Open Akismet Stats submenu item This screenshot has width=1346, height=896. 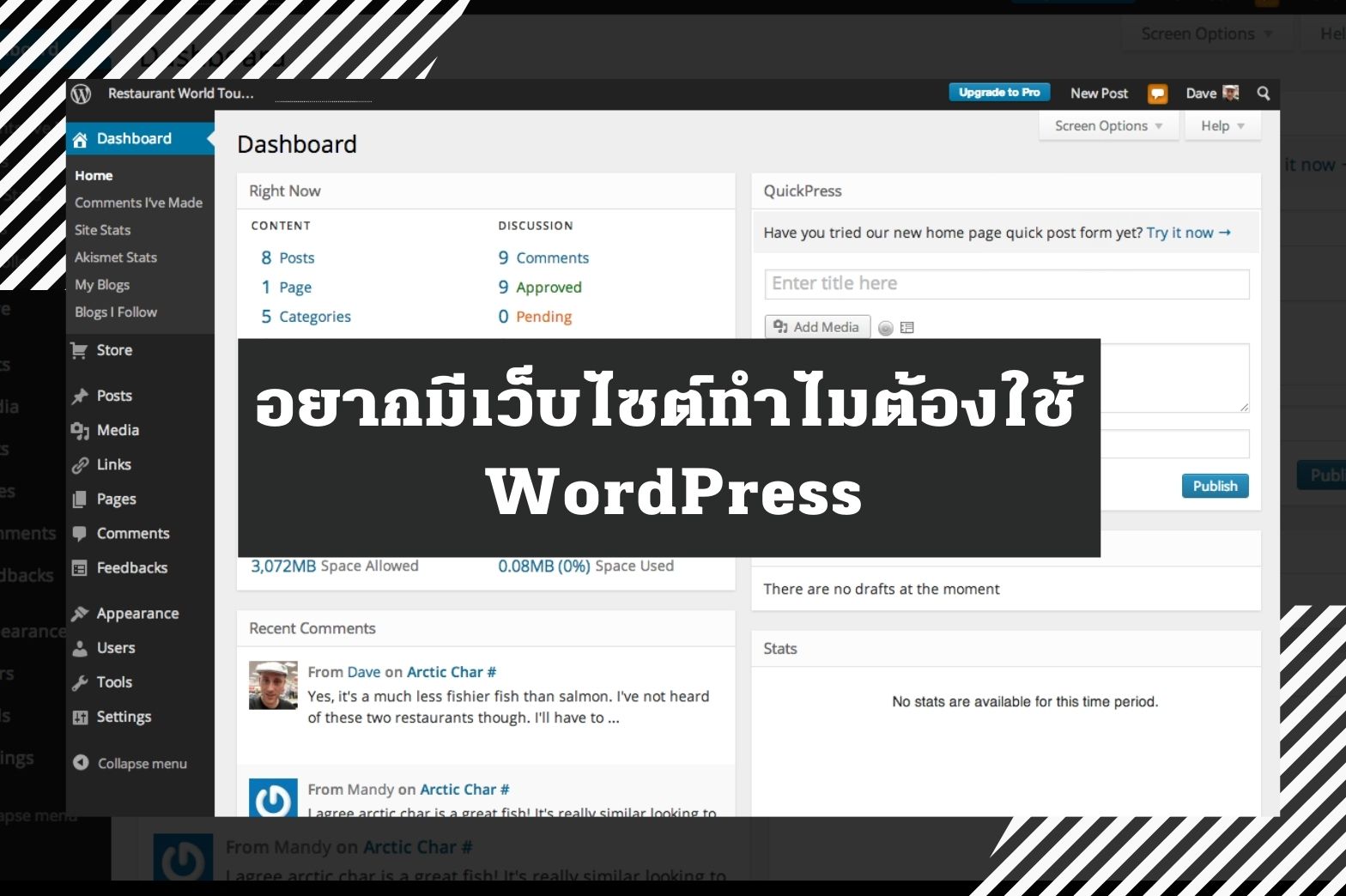tap(116, 257)
